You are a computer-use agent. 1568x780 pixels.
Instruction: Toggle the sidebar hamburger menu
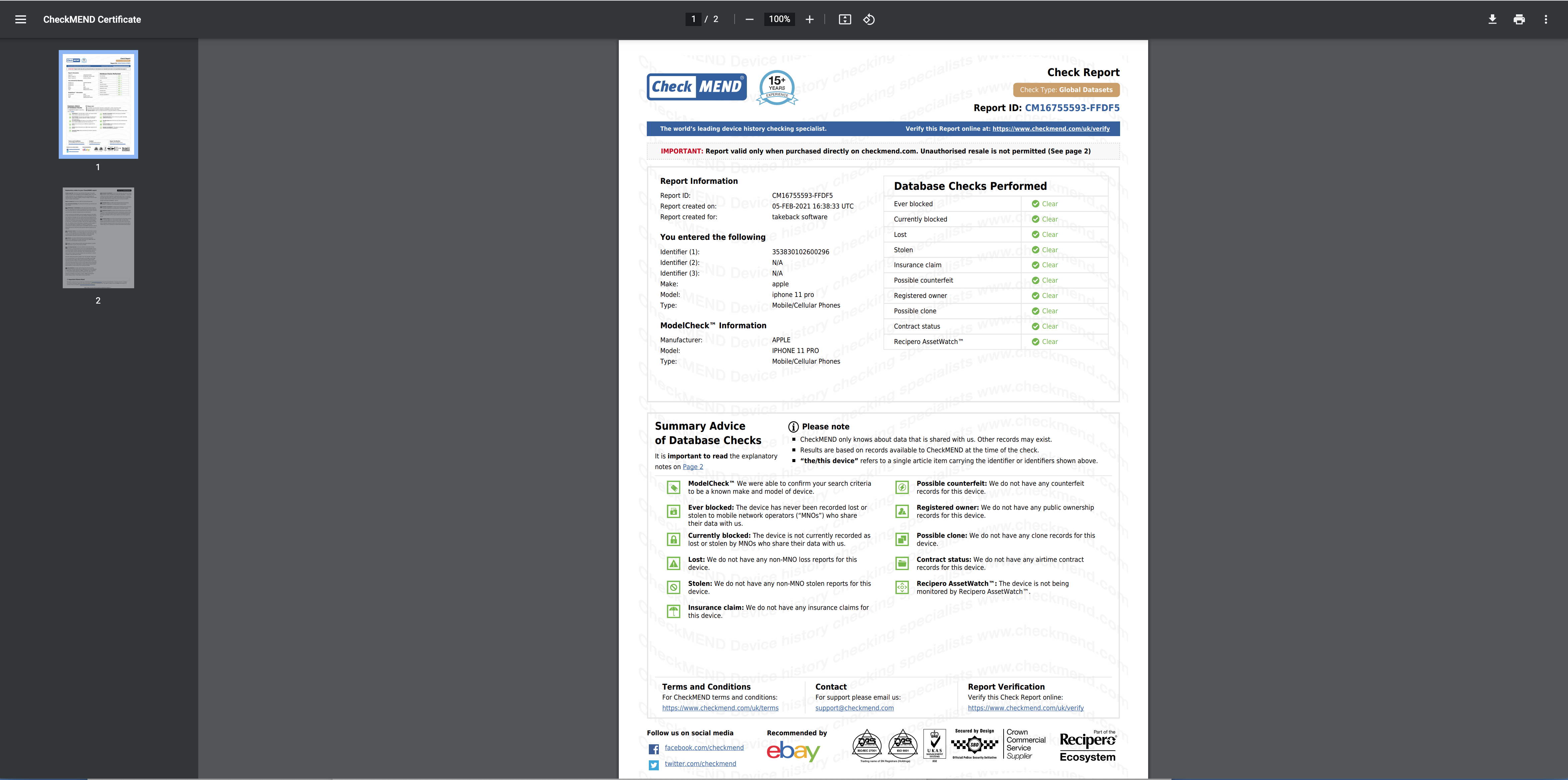21,19
